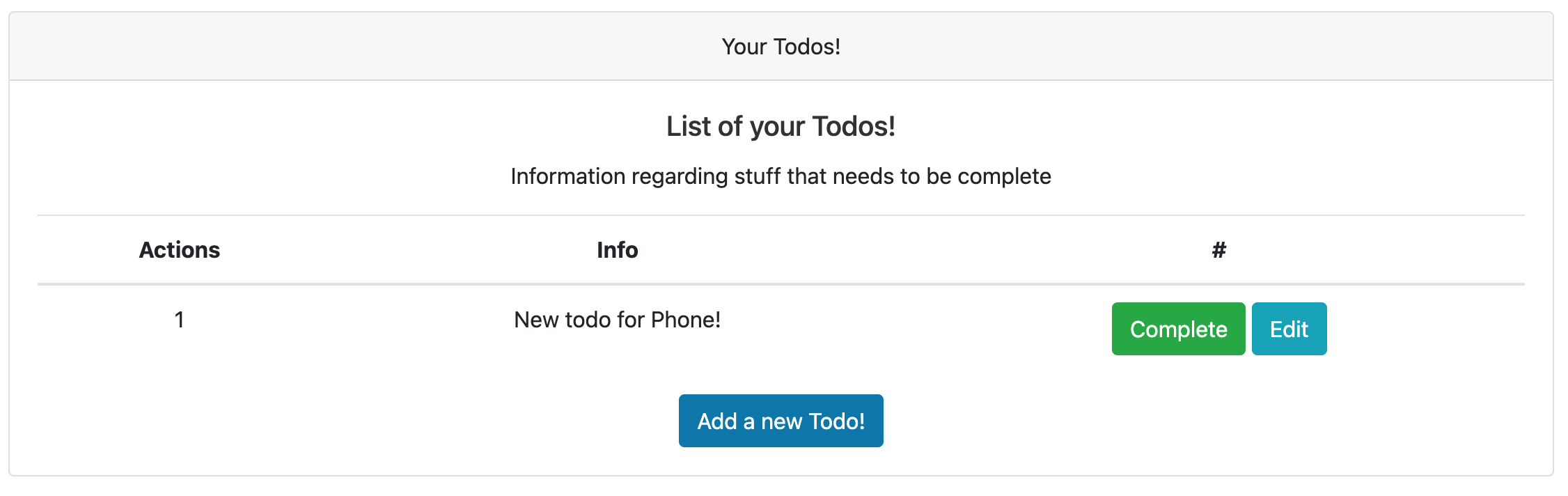Viewport: 1568px width, 496px height.
Task: Click the List of your Todos! heading
Action: pos(781,127)
